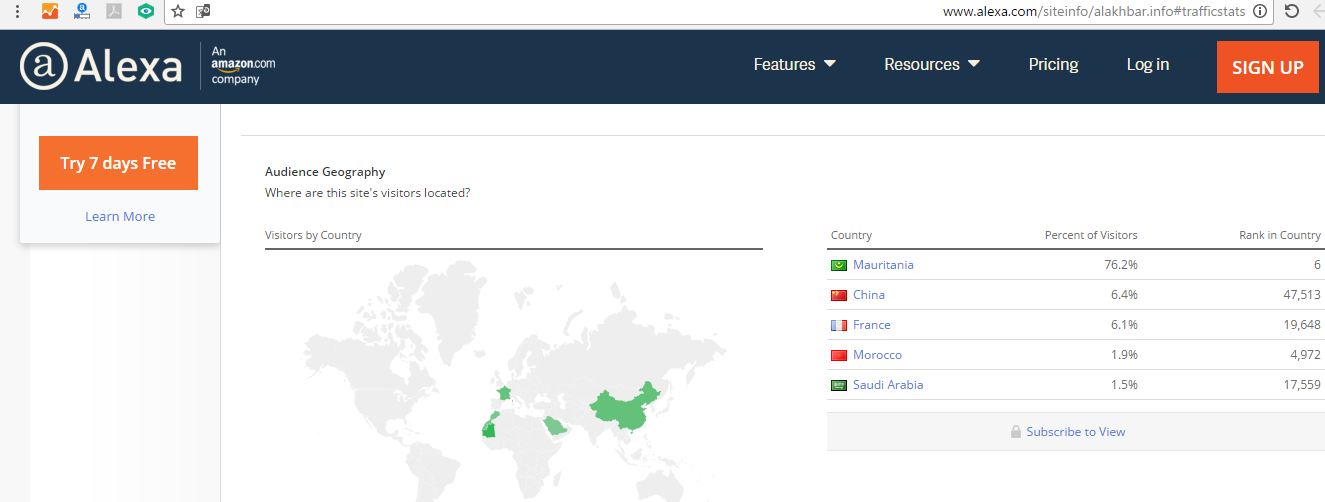Screen dimensions: 1325x502
Task: Reload the page with the refresh icon
Action: (x=1291, y=12)
